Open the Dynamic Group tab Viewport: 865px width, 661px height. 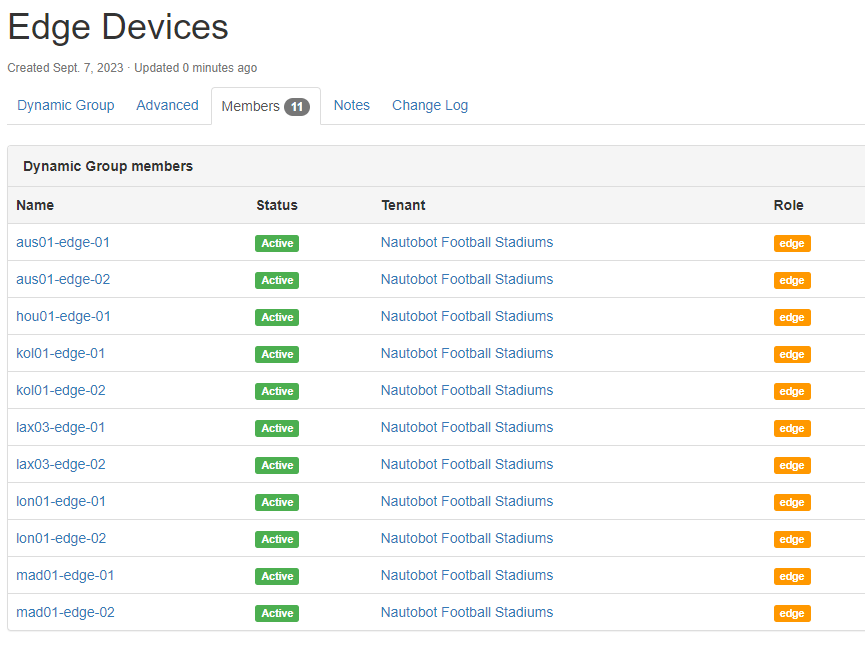66,105
